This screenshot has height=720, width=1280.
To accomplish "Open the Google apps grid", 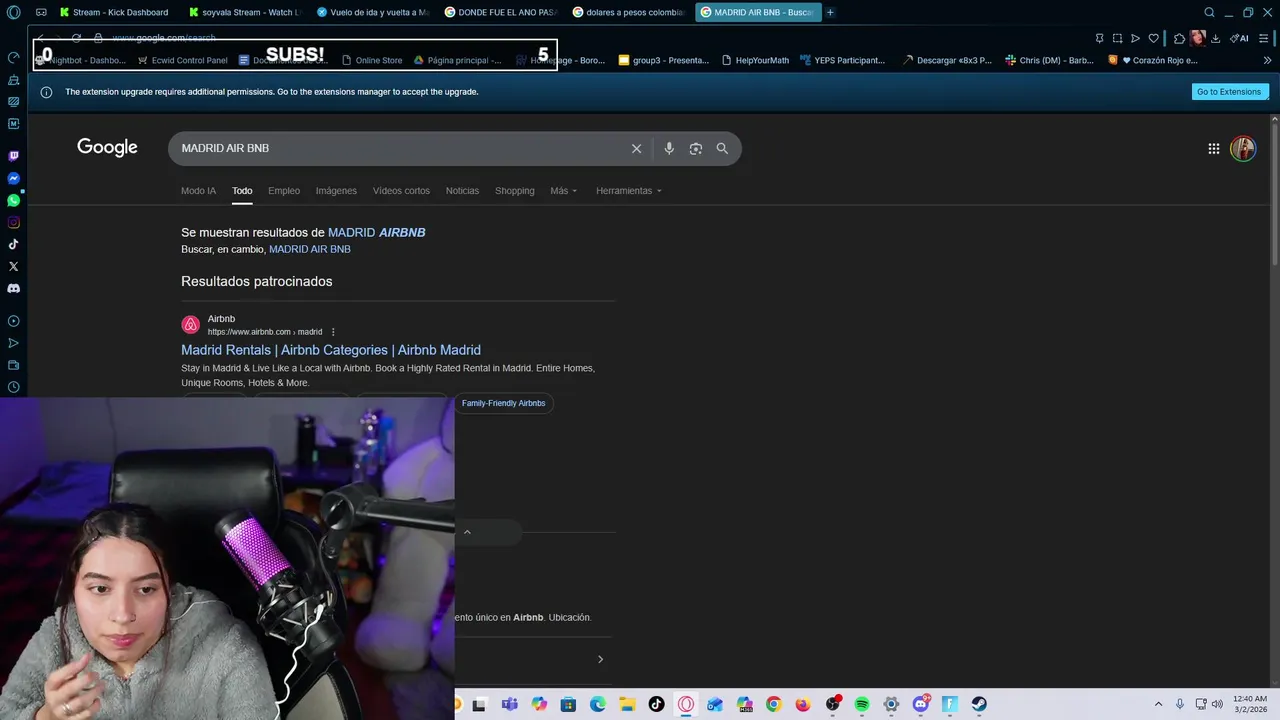I will (1213, 148).
